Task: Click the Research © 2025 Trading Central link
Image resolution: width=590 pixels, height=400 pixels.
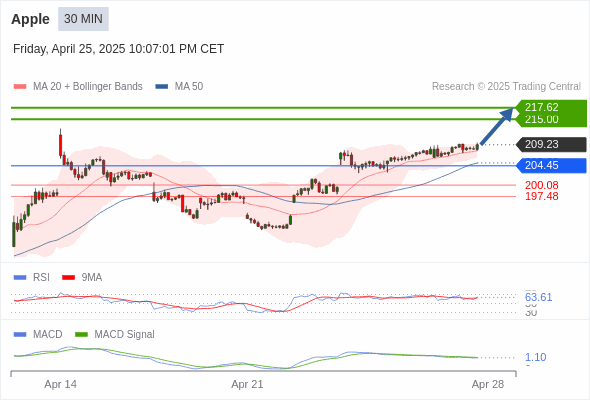Action: point(506,87)
